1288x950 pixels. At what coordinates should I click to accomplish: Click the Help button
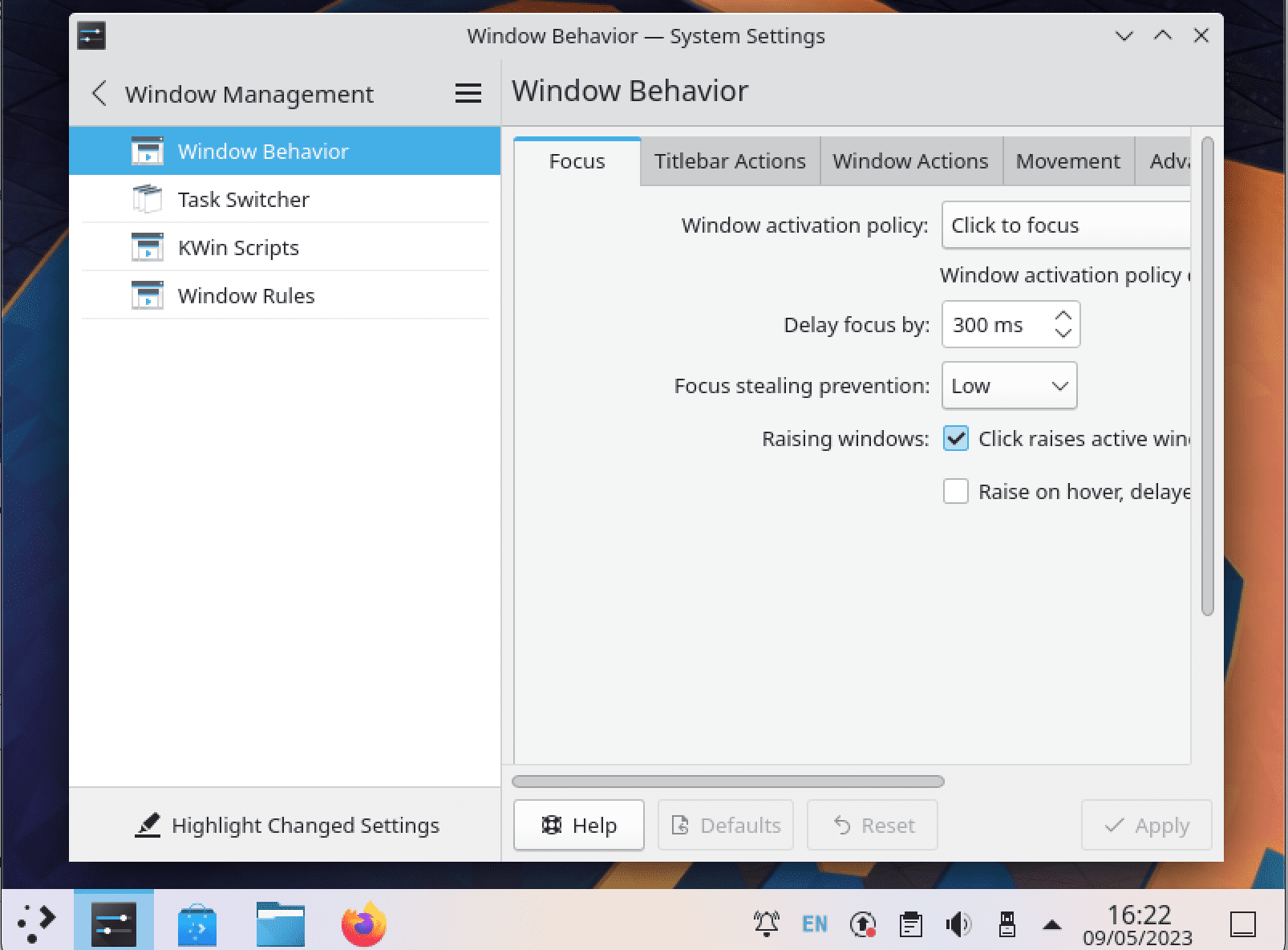pyautogui.click(x=579, y=825)
